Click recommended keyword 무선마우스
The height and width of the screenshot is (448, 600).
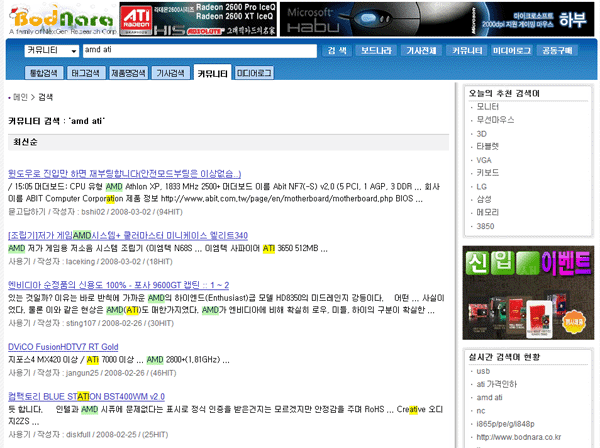495,120
